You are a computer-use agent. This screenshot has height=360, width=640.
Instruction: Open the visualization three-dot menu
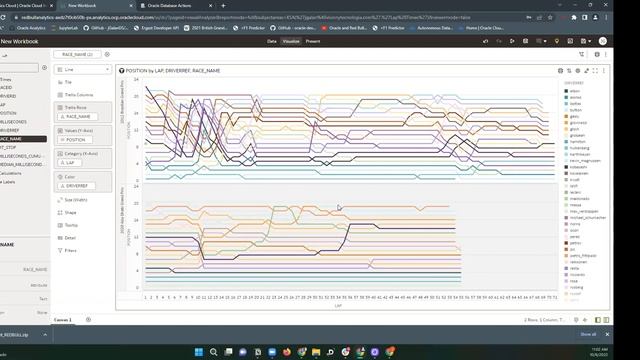(x=604, y=71)
